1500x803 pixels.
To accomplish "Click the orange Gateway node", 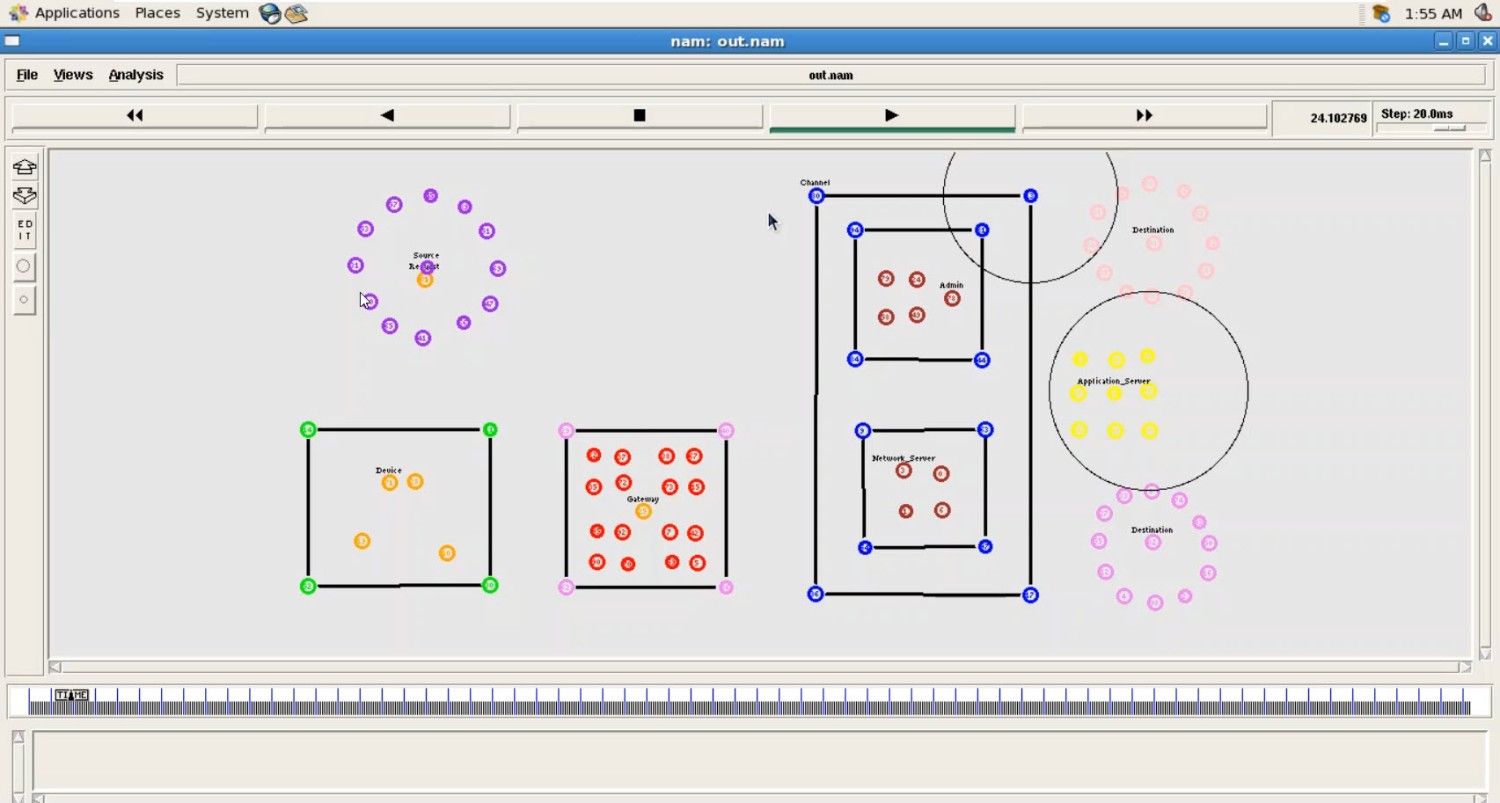I will 643,511.
